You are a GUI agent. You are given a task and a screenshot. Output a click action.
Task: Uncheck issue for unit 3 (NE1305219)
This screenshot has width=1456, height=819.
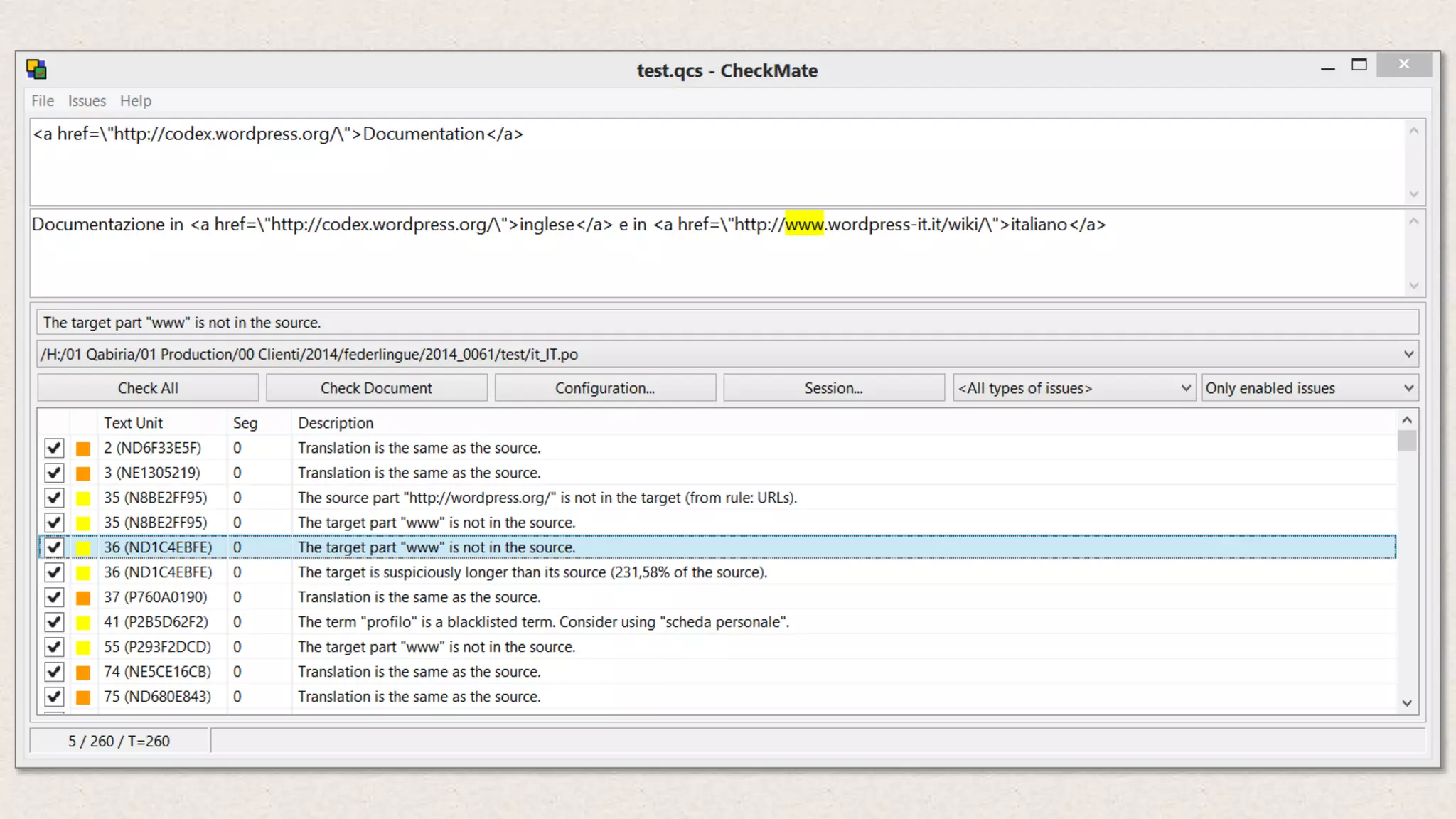pos(54,473)
